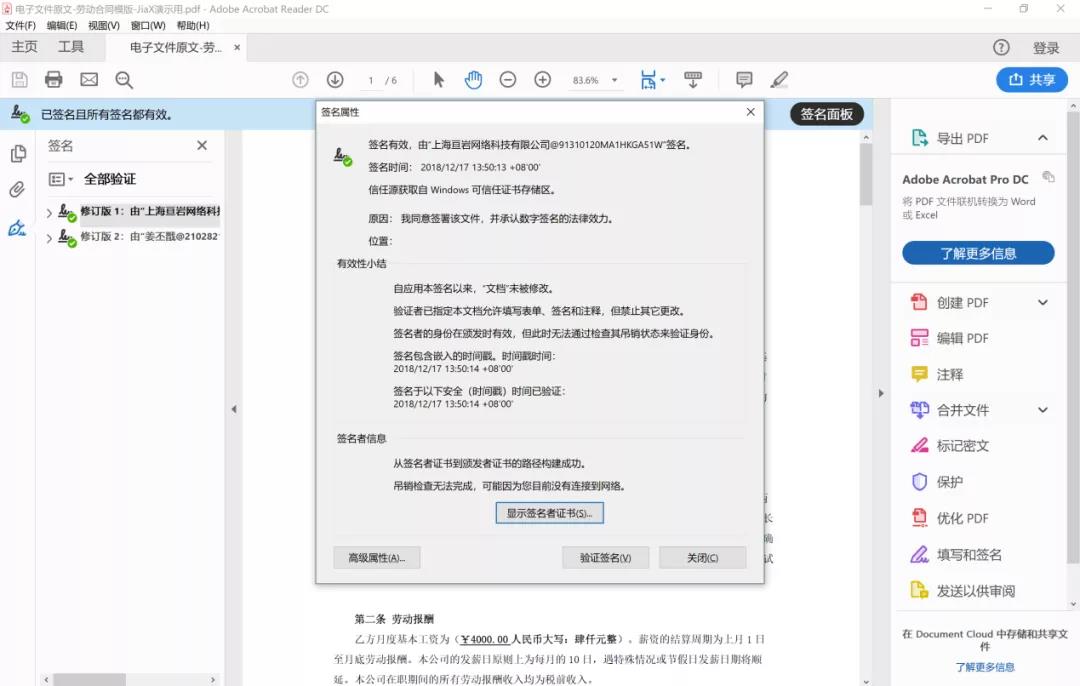Switch to the 工具 tab

71,47
